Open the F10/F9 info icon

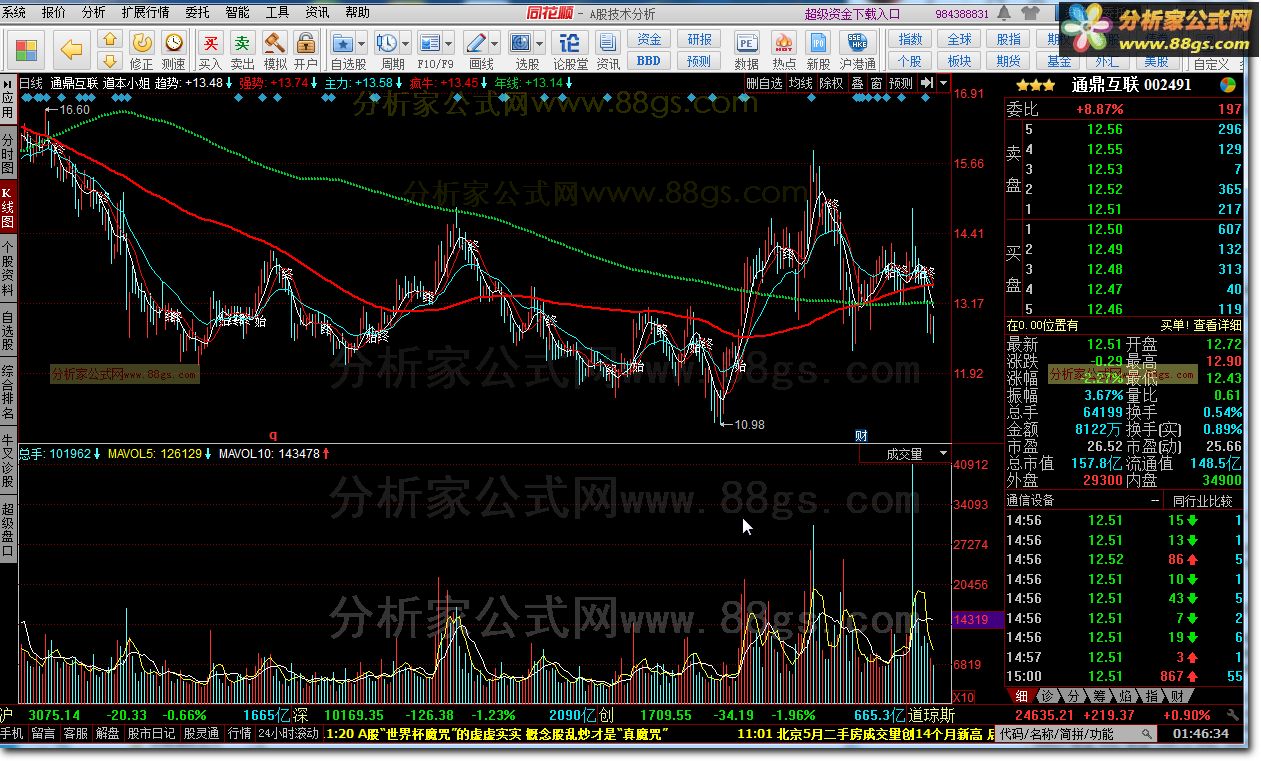click(x=431, y=44)
